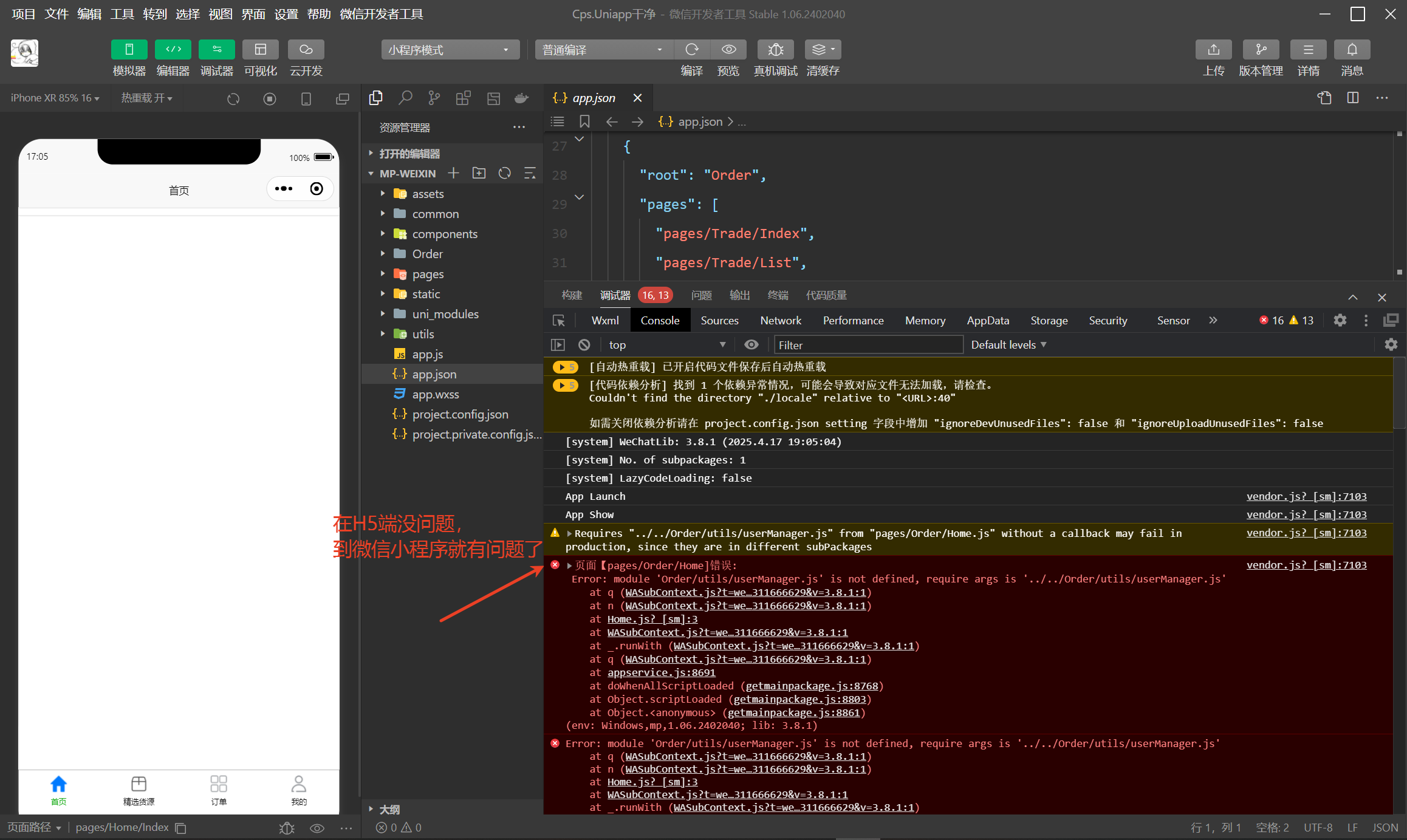Click the console Filter input field
This screenshot has width=1407, height=840.
click(x=868, y=345)
